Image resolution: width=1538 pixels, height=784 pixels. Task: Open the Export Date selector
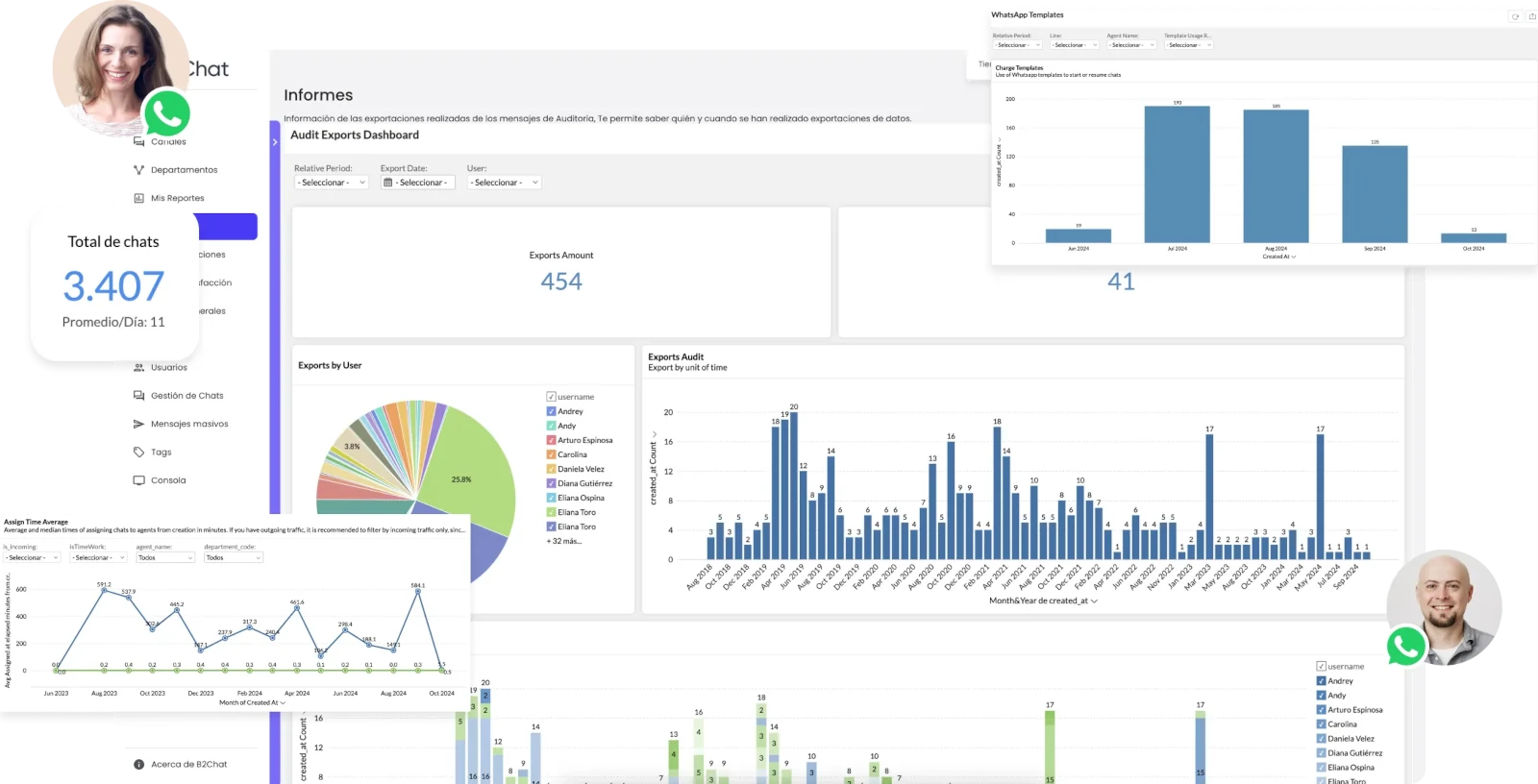(416, 183)
